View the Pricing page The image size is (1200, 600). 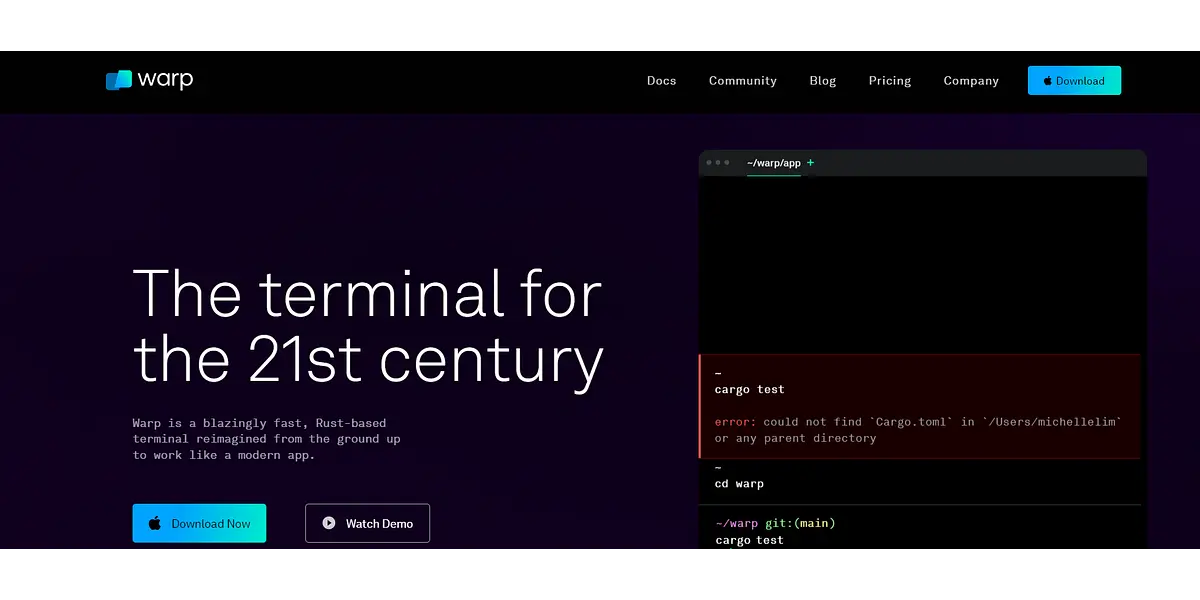tap(889, 81)
